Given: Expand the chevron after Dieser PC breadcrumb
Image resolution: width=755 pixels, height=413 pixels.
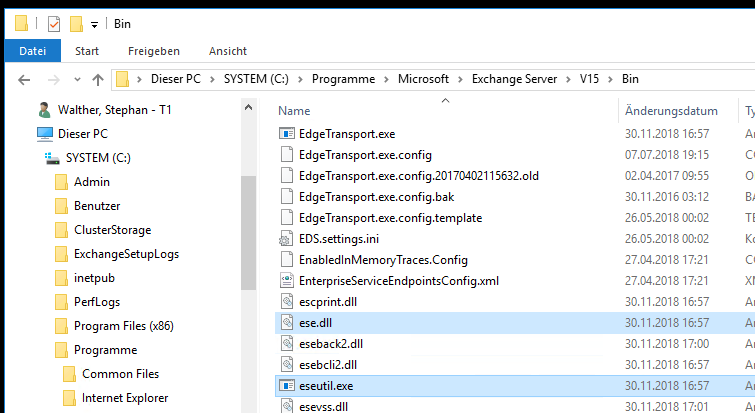Looking at the screenshot, I should (212, 79).
